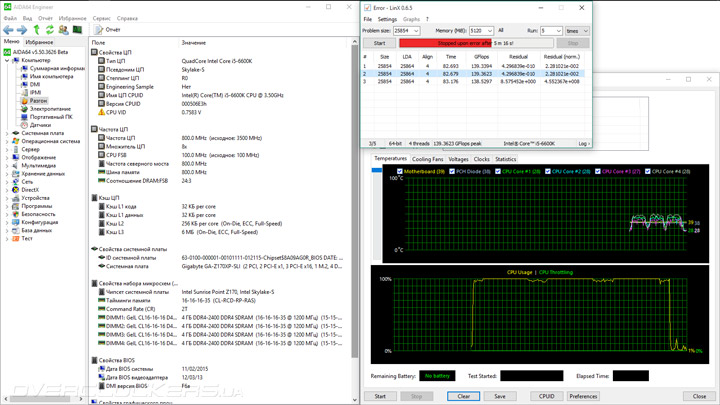This screenshot has width=720, height=405.
Task: Click LinX red progress status bar
Action: (476, 43)
